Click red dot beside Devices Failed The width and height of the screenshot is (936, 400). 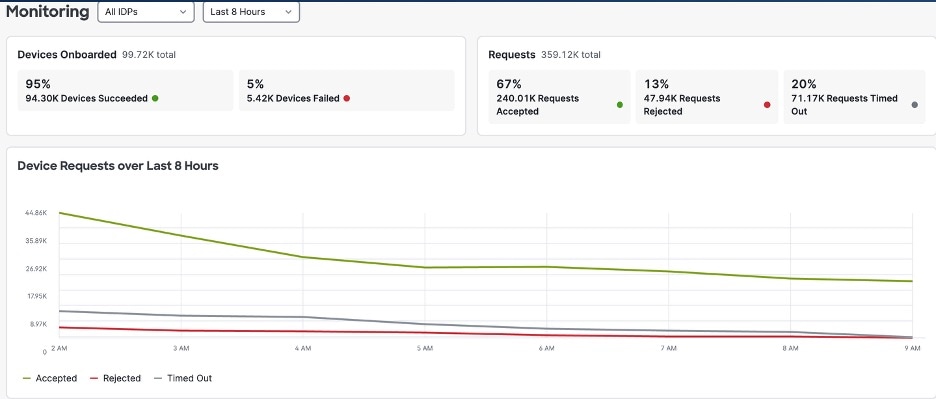tap(347, 99)
